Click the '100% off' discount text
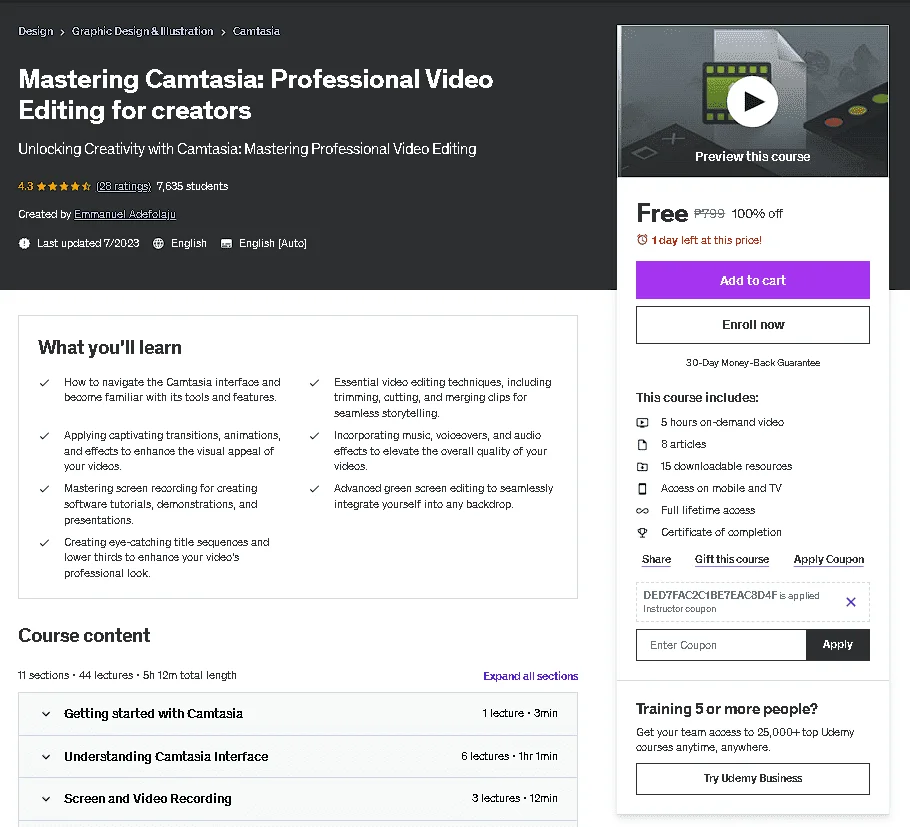910x827 pixels. [x=757, y=214]
